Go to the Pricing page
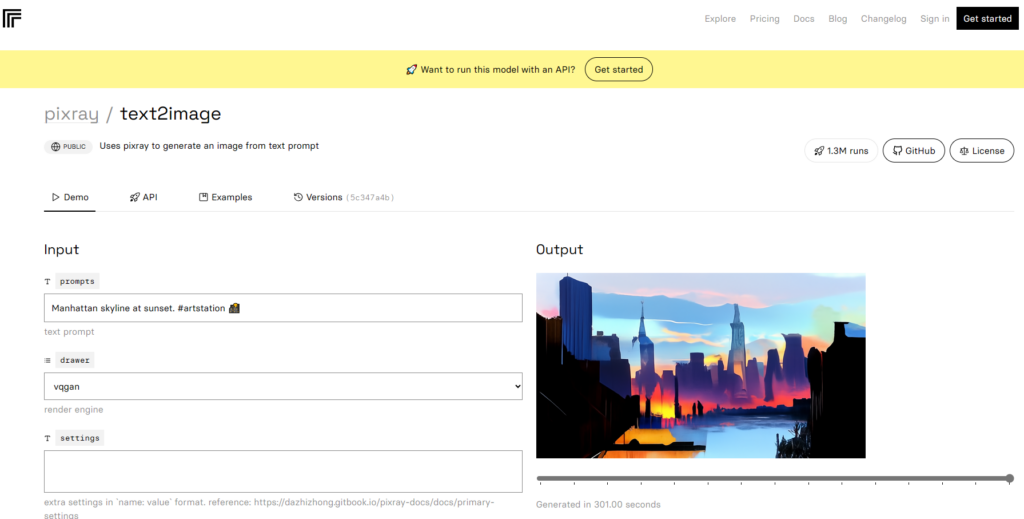 pos(764,19)
